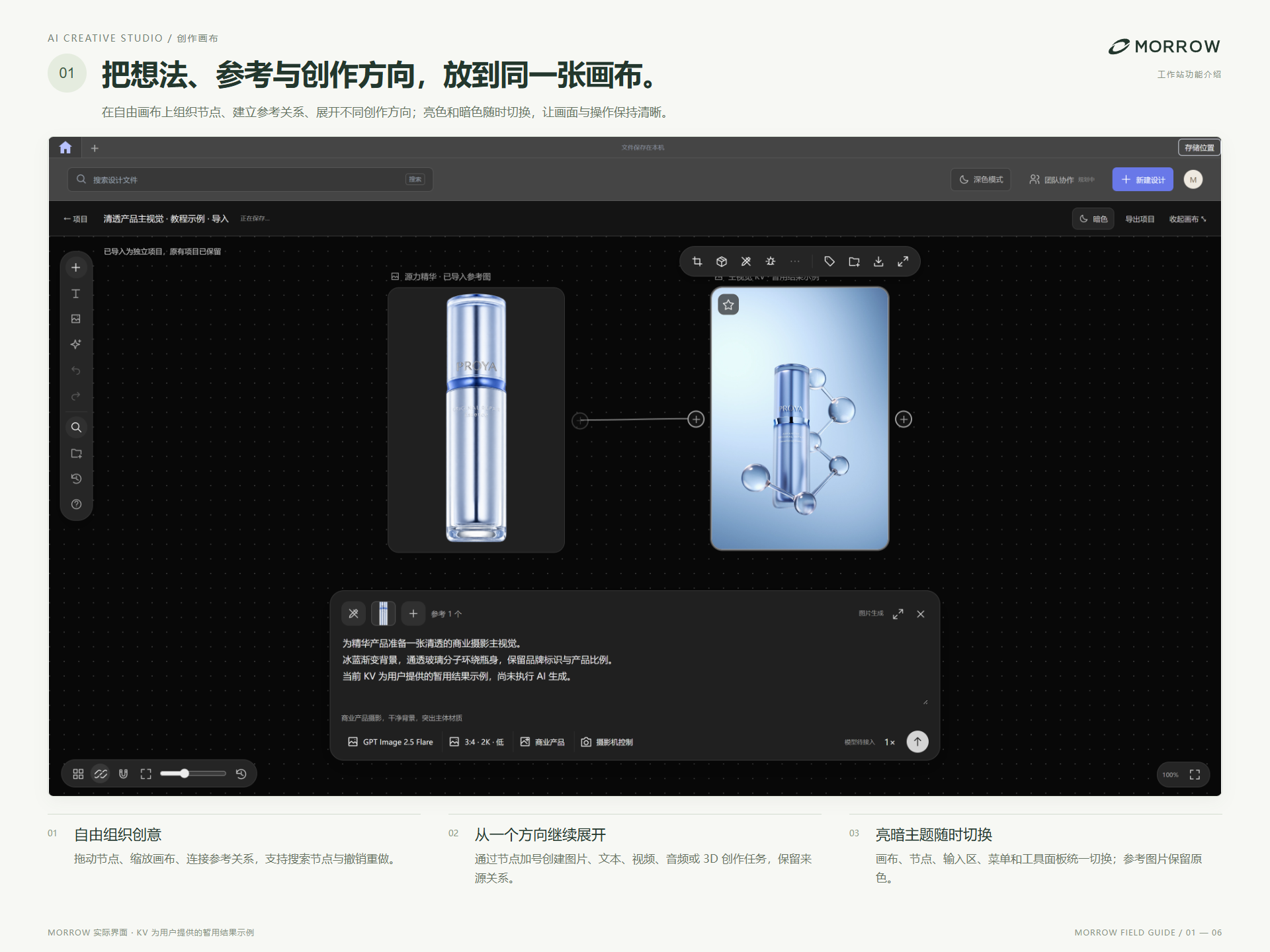Change the 1× generation count
The height and width of the screenshot is (952, 1270).
tap(890, 742)
